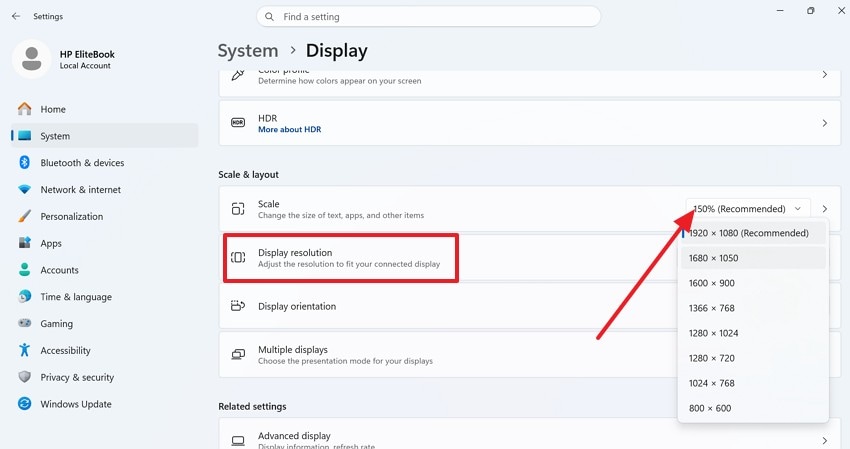
Task: Open Windows Update settings
Action: pyautogui.click(x=105, y=404)
